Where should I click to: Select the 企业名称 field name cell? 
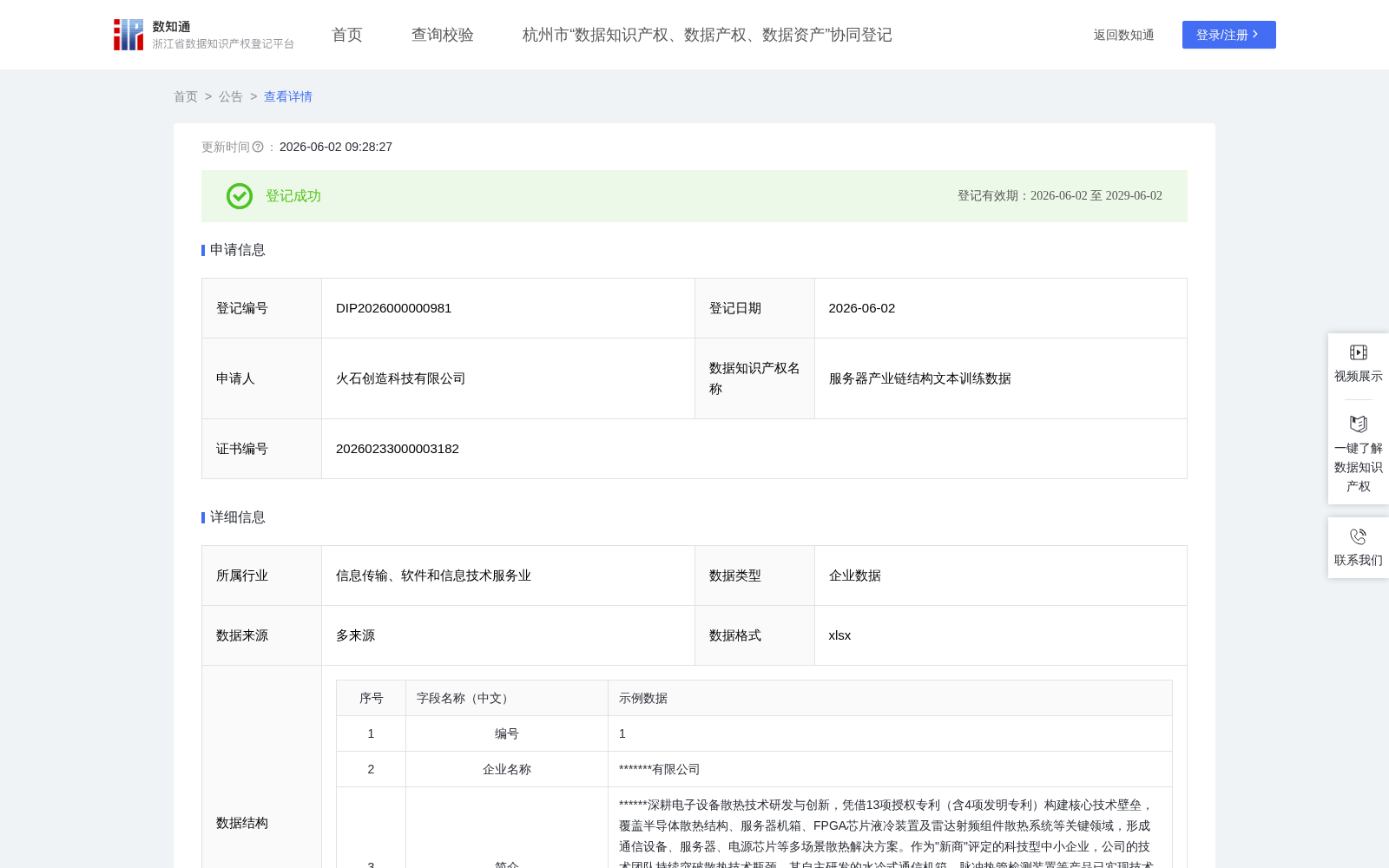pyautogui.click(x=507, y=769)
